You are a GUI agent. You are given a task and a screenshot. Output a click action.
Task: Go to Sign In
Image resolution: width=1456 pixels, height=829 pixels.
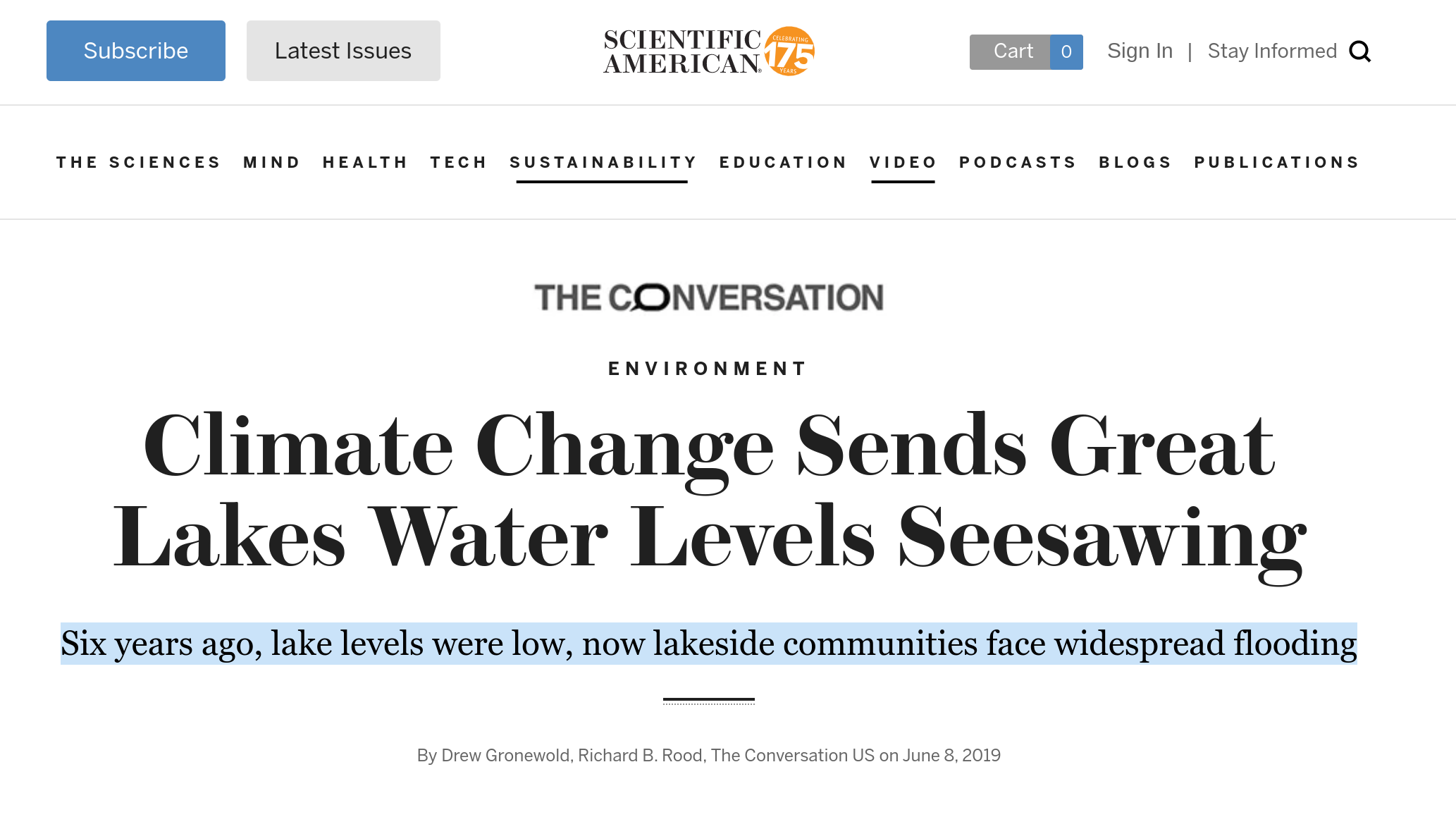pyautogui.click(x=1140, y=51)
